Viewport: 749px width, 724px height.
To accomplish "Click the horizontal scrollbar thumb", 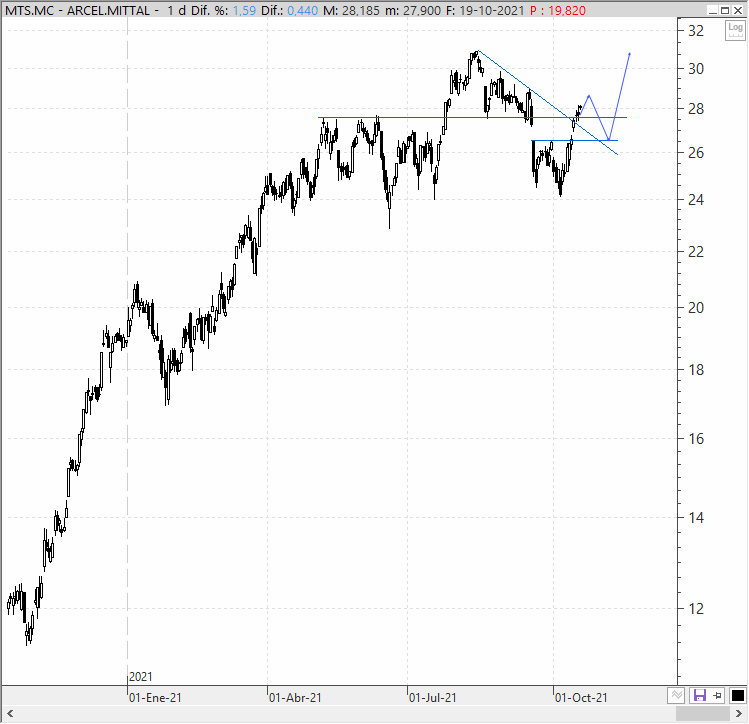I will point(703,714).
